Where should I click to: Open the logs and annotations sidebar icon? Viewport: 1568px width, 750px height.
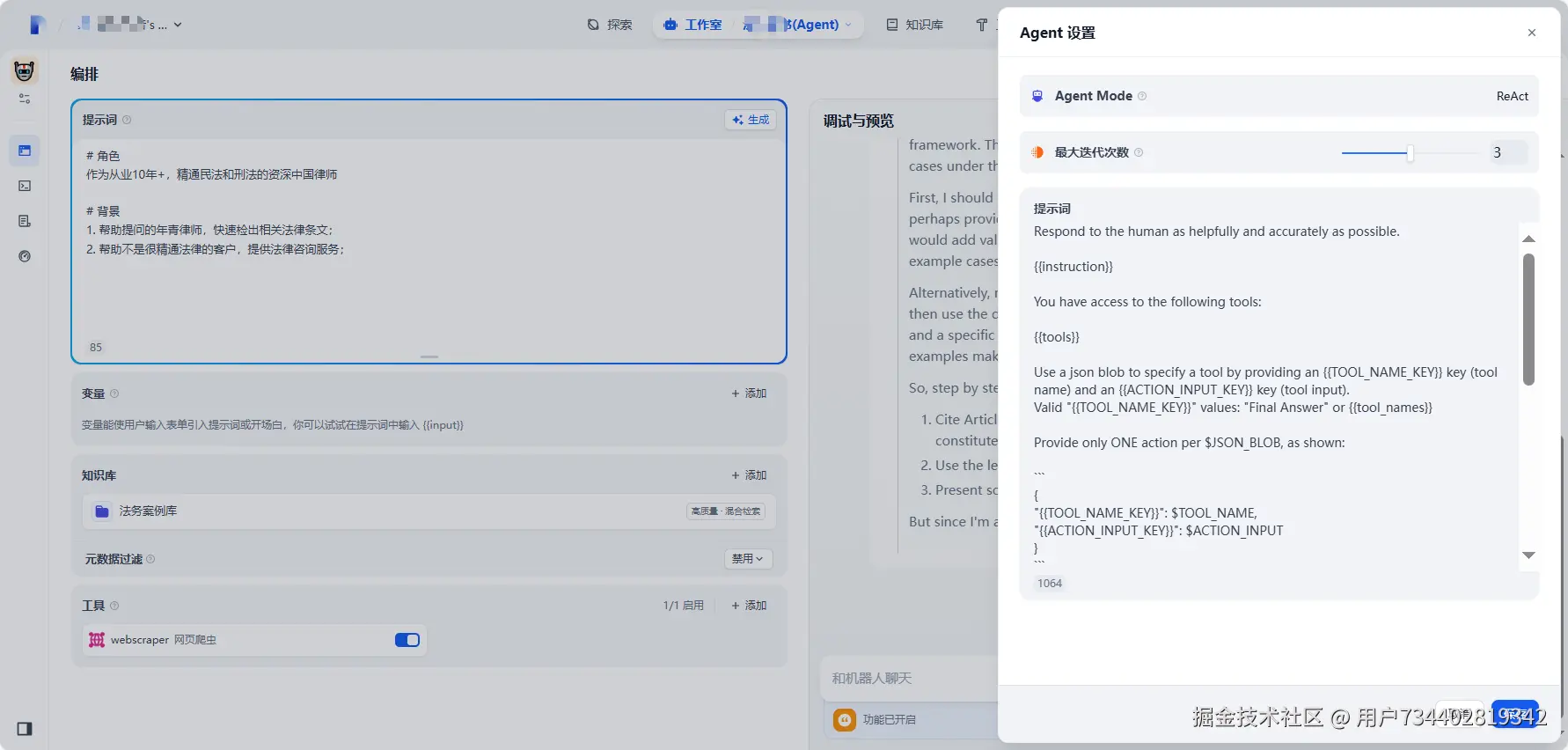[x=25, y=221]
